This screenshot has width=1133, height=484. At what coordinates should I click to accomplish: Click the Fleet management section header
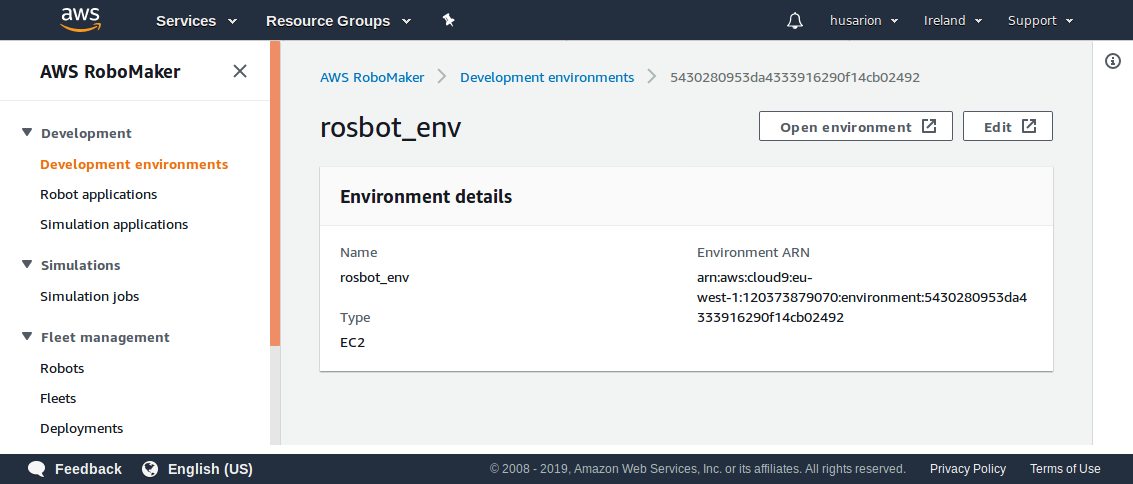point(105,337)
